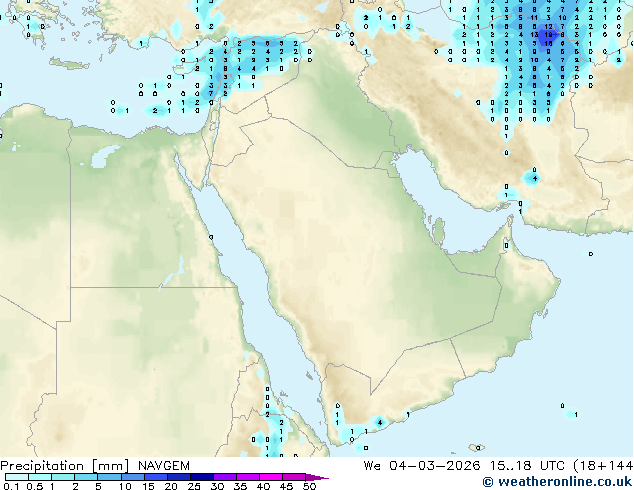Select the 30–35 mm legend color box
Screen dimensions: 634x490
[224, 477]
